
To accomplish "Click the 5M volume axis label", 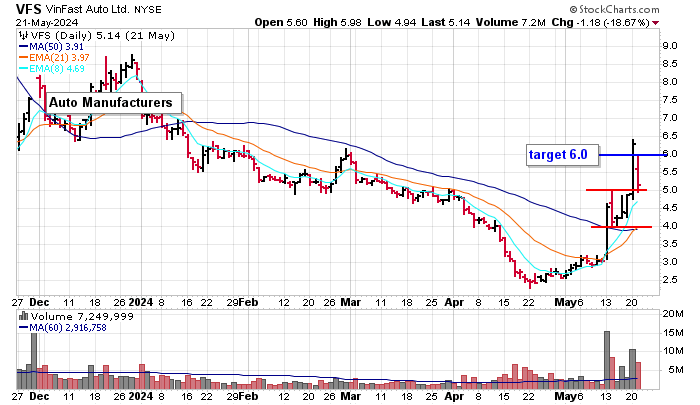I will [675, 370].
